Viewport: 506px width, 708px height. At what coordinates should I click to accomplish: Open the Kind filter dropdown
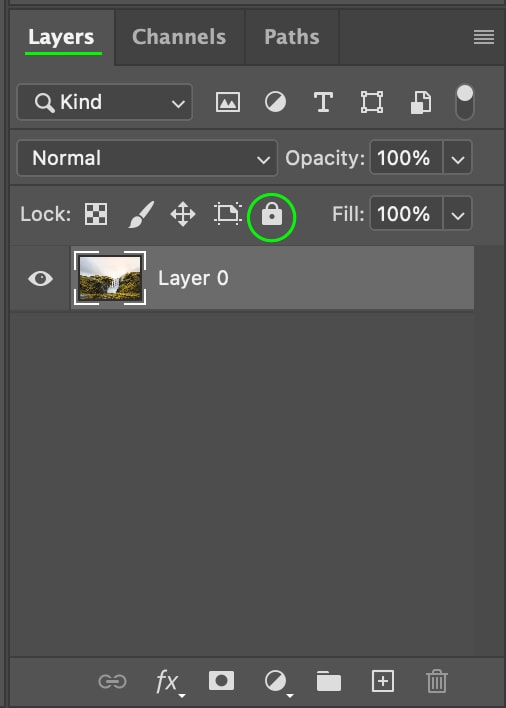pos(105,102)
